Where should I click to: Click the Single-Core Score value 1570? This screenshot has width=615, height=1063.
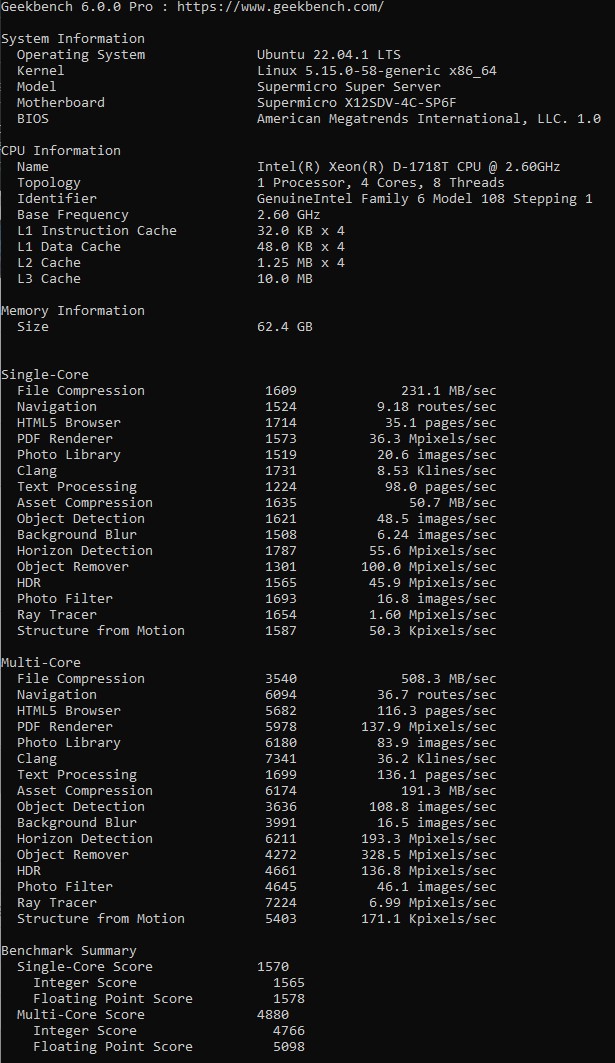[273, 967]
